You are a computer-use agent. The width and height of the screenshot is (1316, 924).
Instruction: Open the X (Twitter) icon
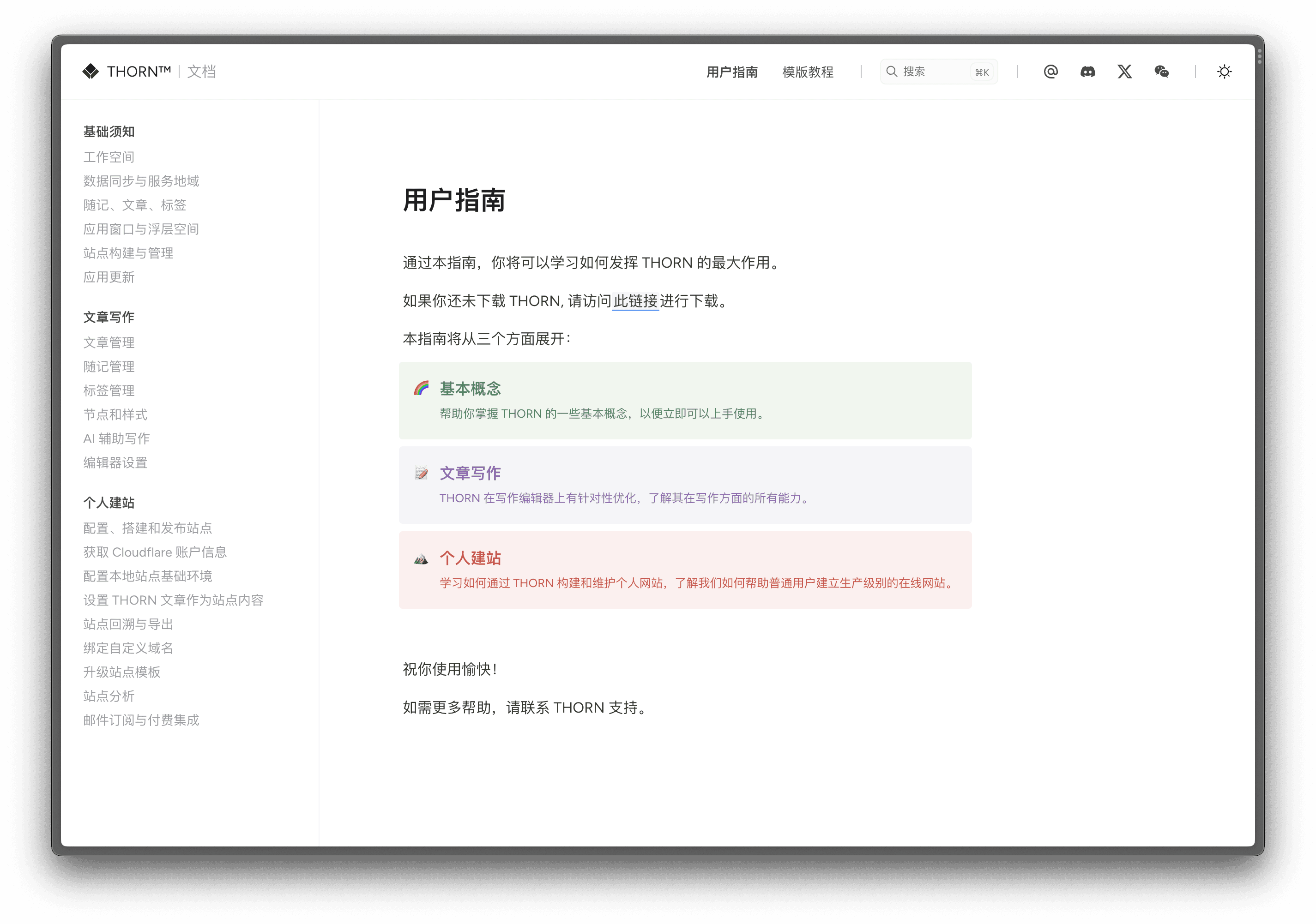[1124, 72]
